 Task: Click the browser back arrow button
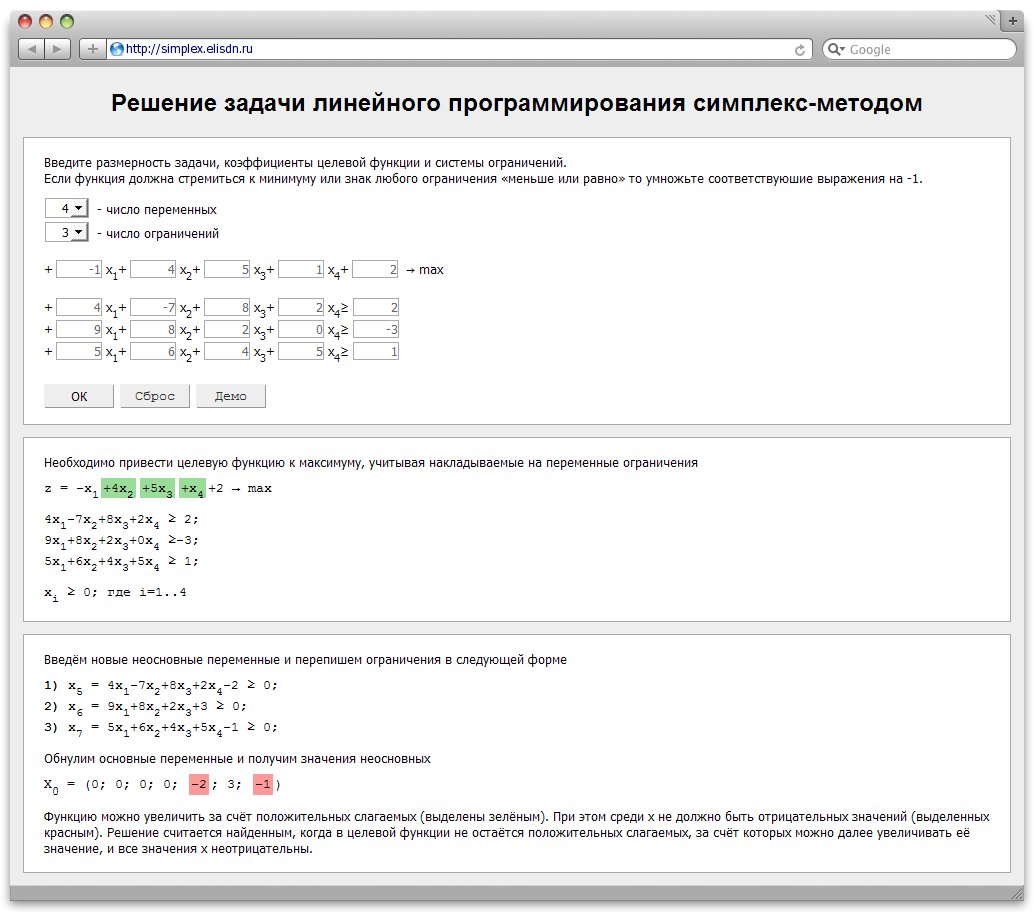[32, 49]
